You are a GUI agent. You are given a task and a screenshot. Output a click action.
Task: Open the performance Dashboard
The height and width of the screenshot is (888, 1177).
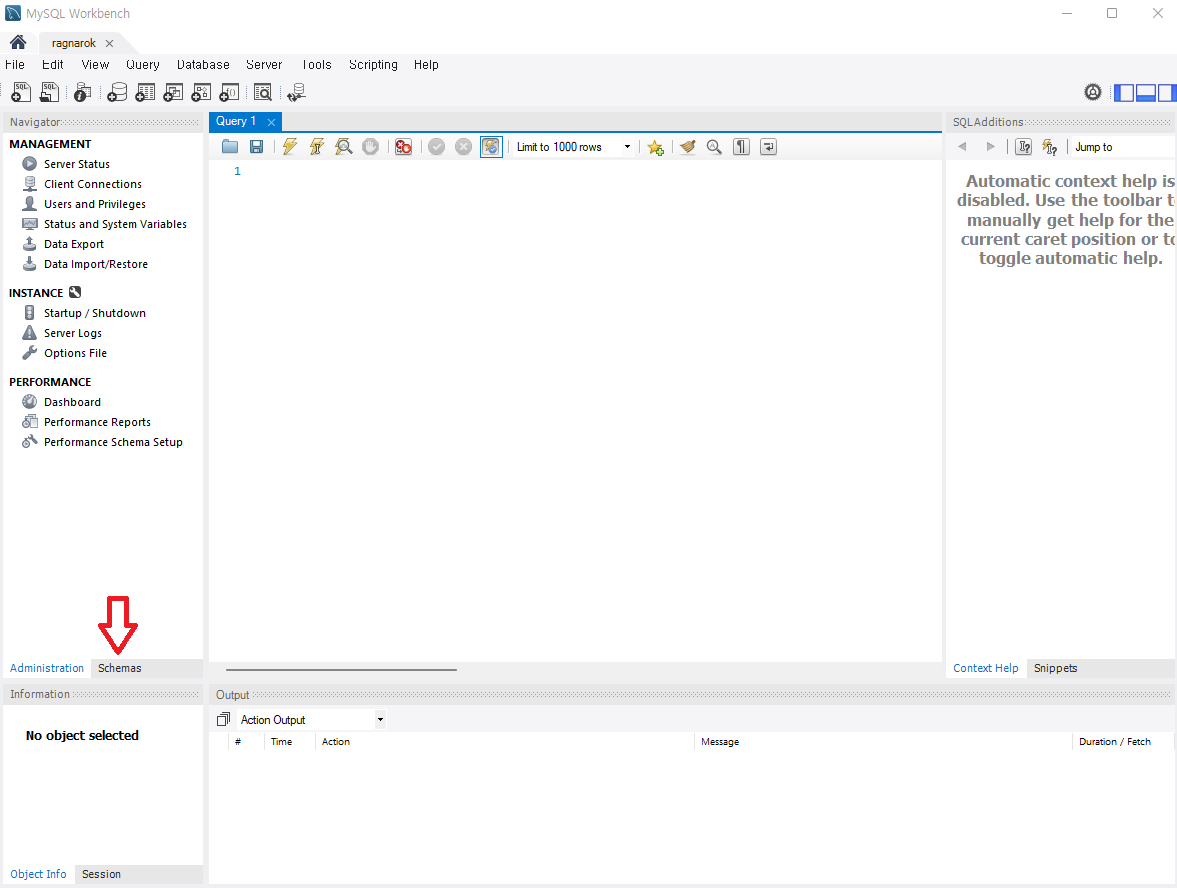[x=72, y=402]
